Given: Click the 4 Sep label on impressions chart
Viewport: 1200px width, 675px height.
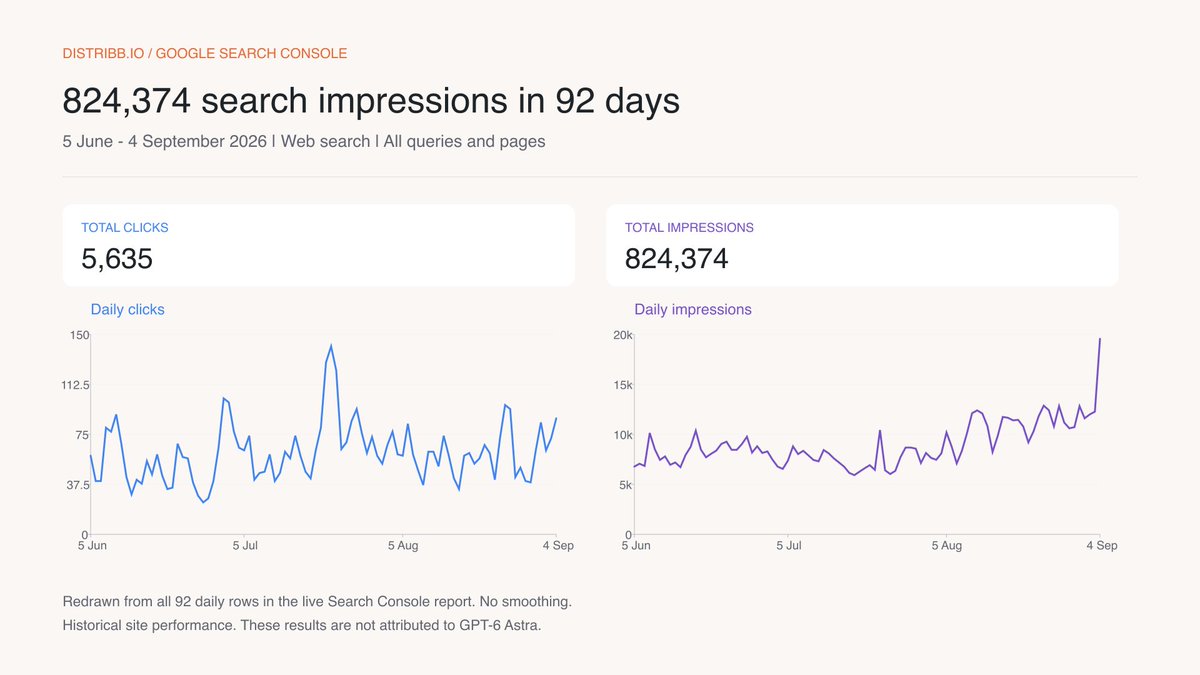Looking at the screenshot, I should point(1101,546).
